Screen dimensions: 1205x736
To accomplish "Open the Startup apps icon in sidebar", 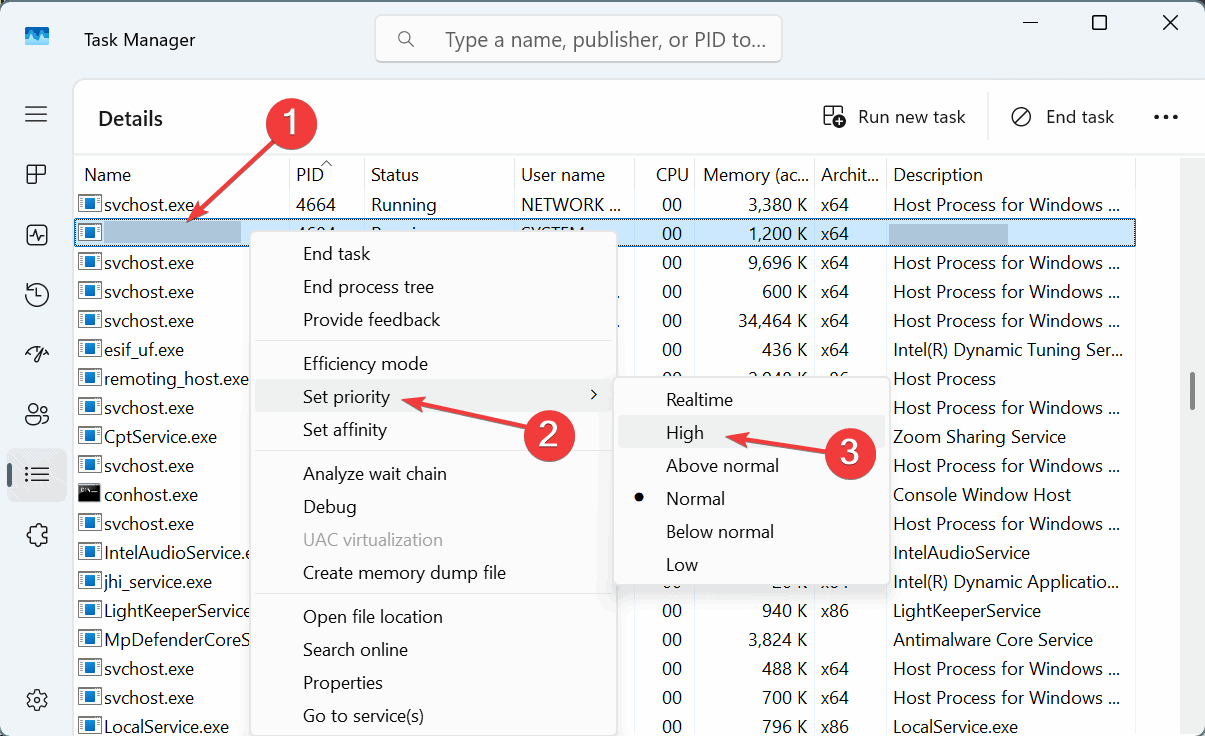I will point(36,355).
